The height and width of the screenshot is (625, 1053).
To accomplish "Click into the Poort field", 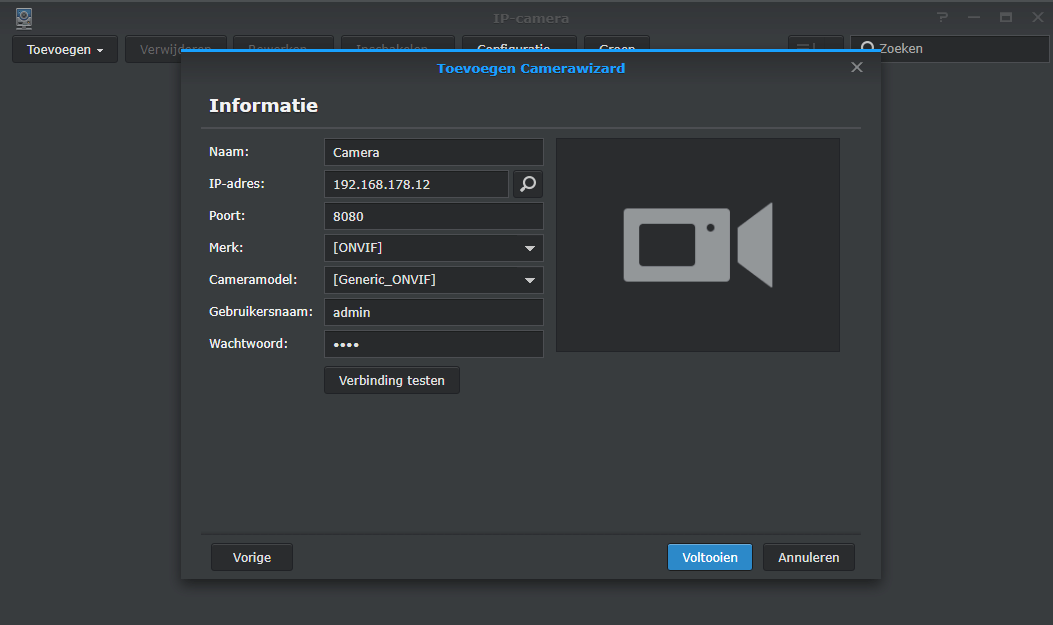I will (x=433, y=216).
